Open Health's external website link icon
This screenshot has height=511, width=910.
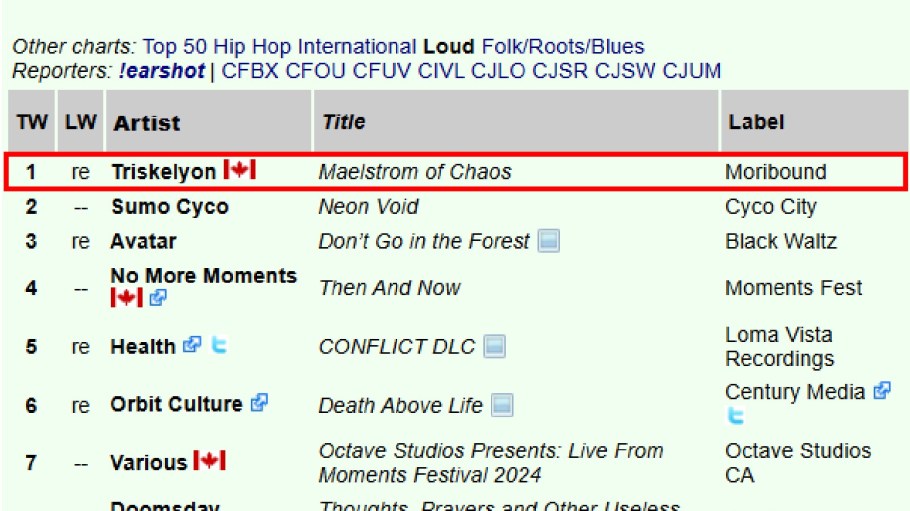point(192,345)
